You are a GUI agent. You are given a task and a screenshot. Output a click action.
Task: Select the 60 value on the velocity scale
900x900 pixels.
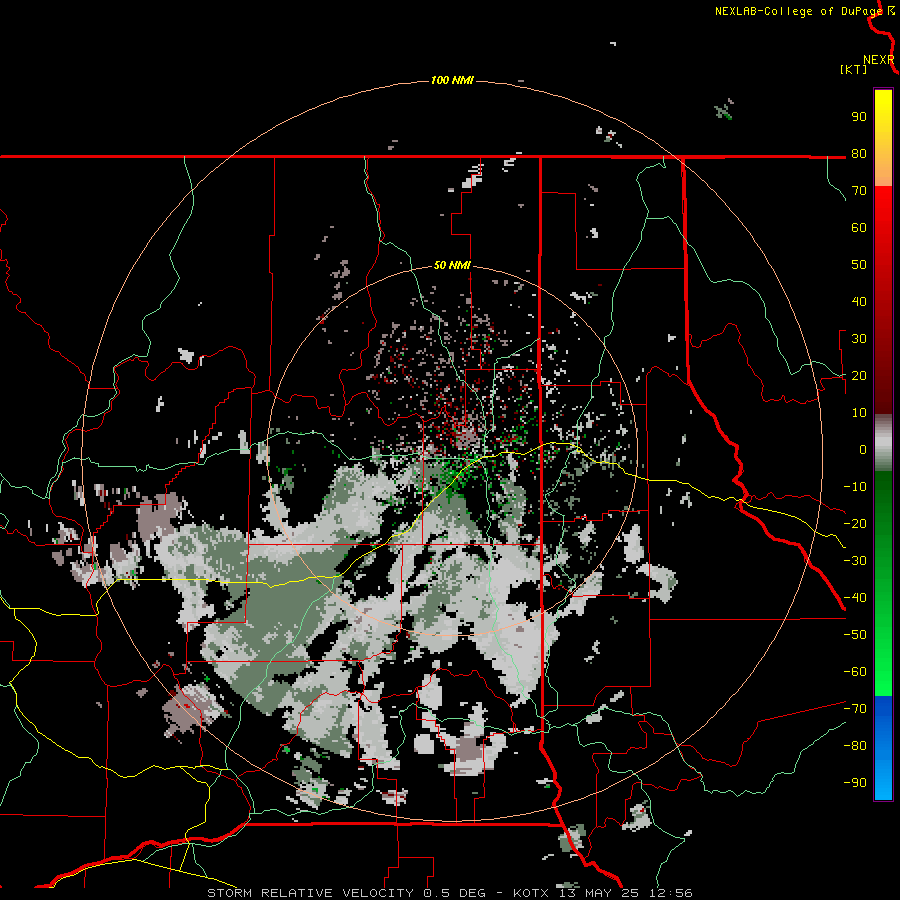pyautogui.click(x=859, y=228)
